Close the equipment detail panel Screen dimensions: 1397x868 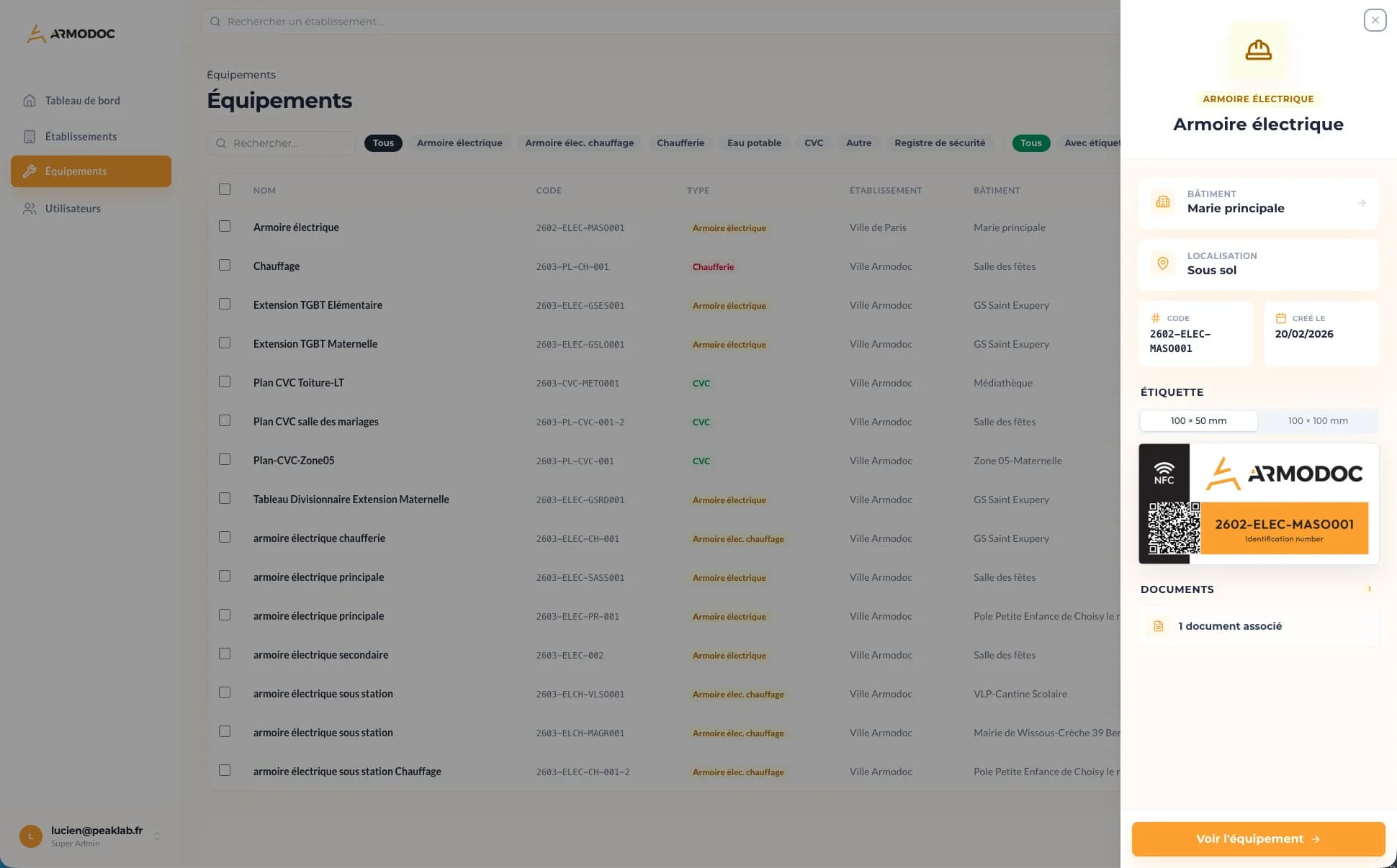pos(1375,20)
